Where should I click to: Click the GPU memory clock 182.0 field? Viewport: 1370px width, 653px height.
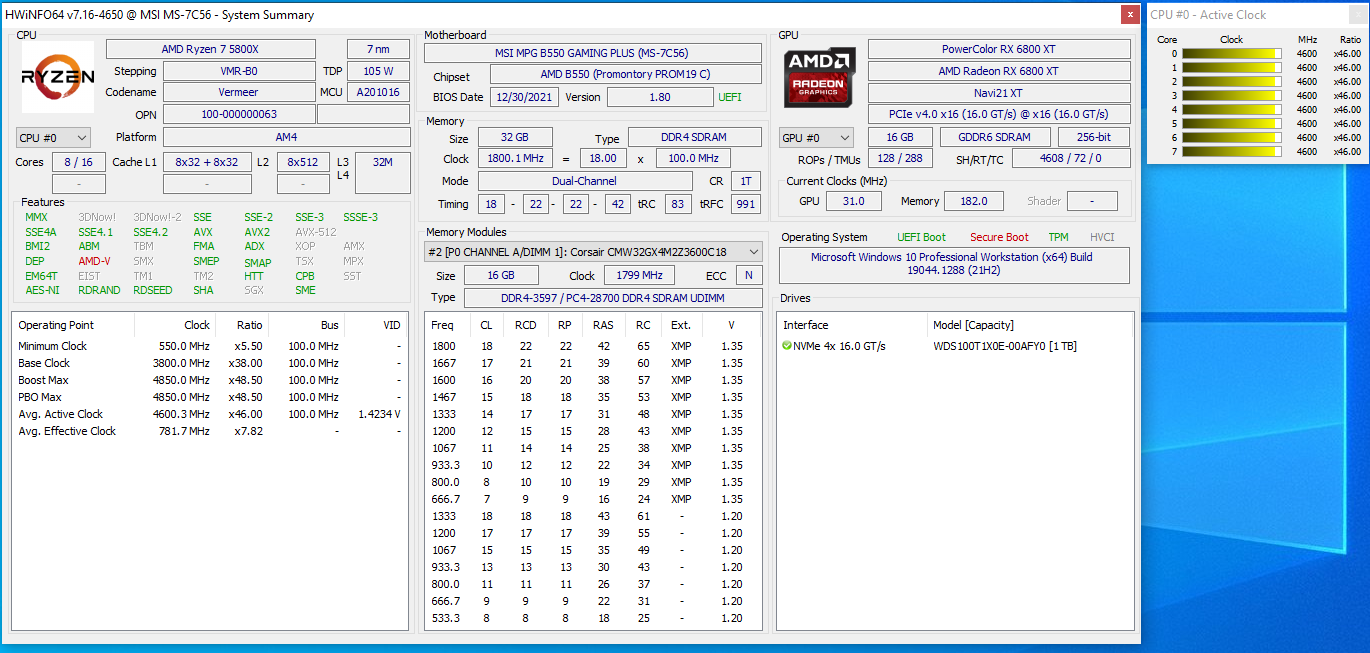[973, 201]
